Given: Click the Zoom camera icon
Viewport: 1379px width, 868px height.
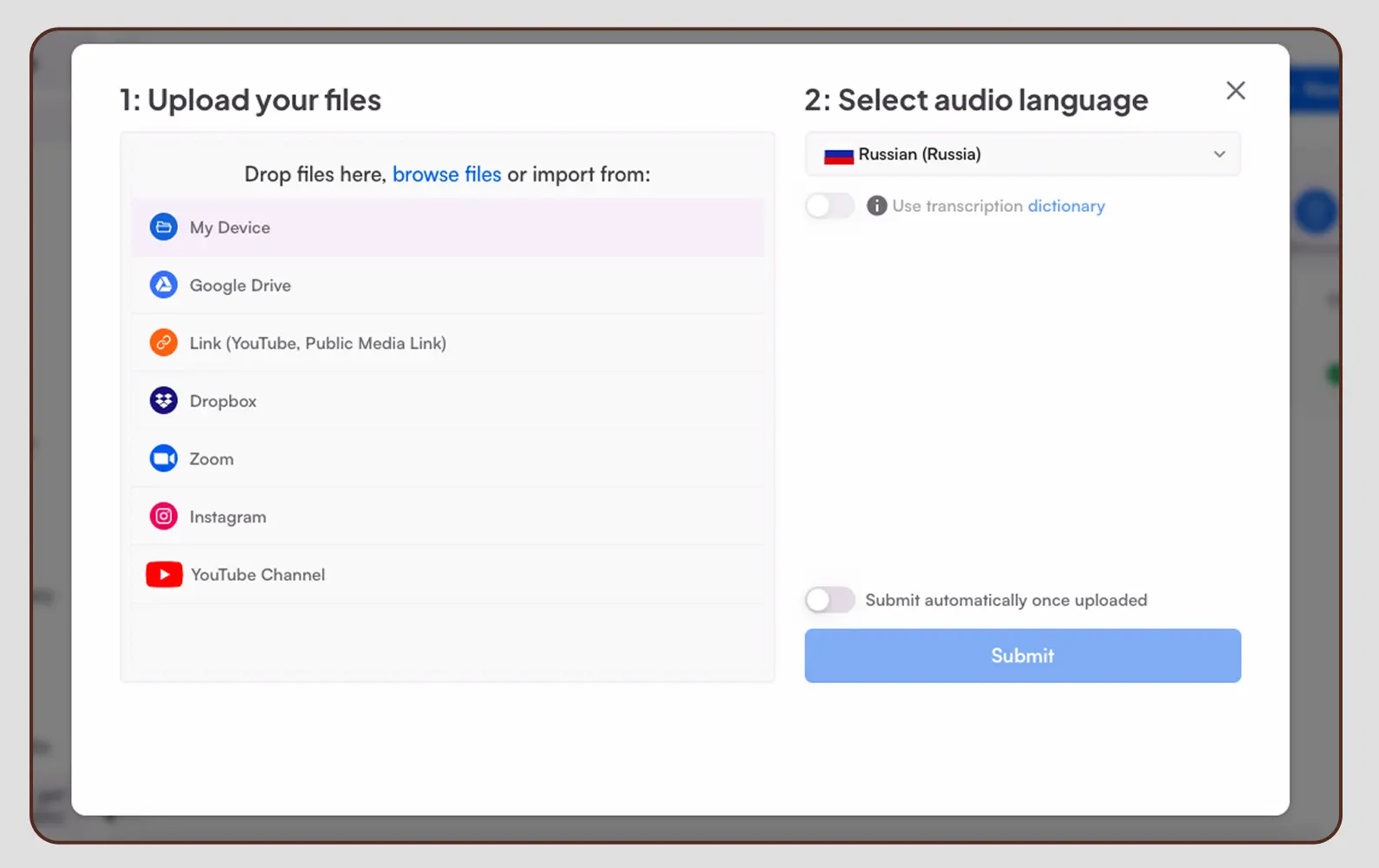Looking at the screenshot, I should (163, 458).
